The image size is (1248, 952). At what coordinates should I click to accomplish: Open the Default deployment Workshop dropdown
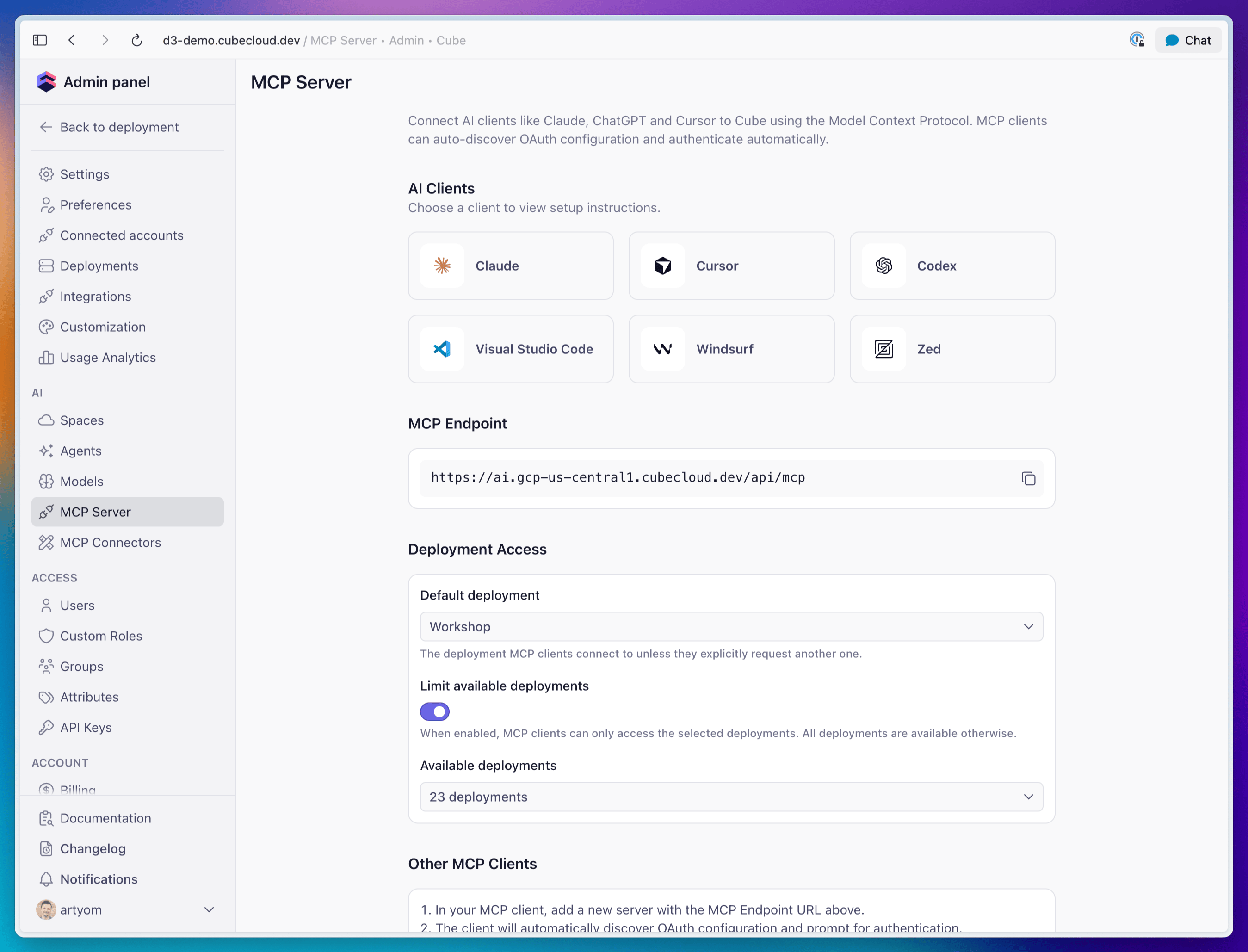(x=731, y=627)
